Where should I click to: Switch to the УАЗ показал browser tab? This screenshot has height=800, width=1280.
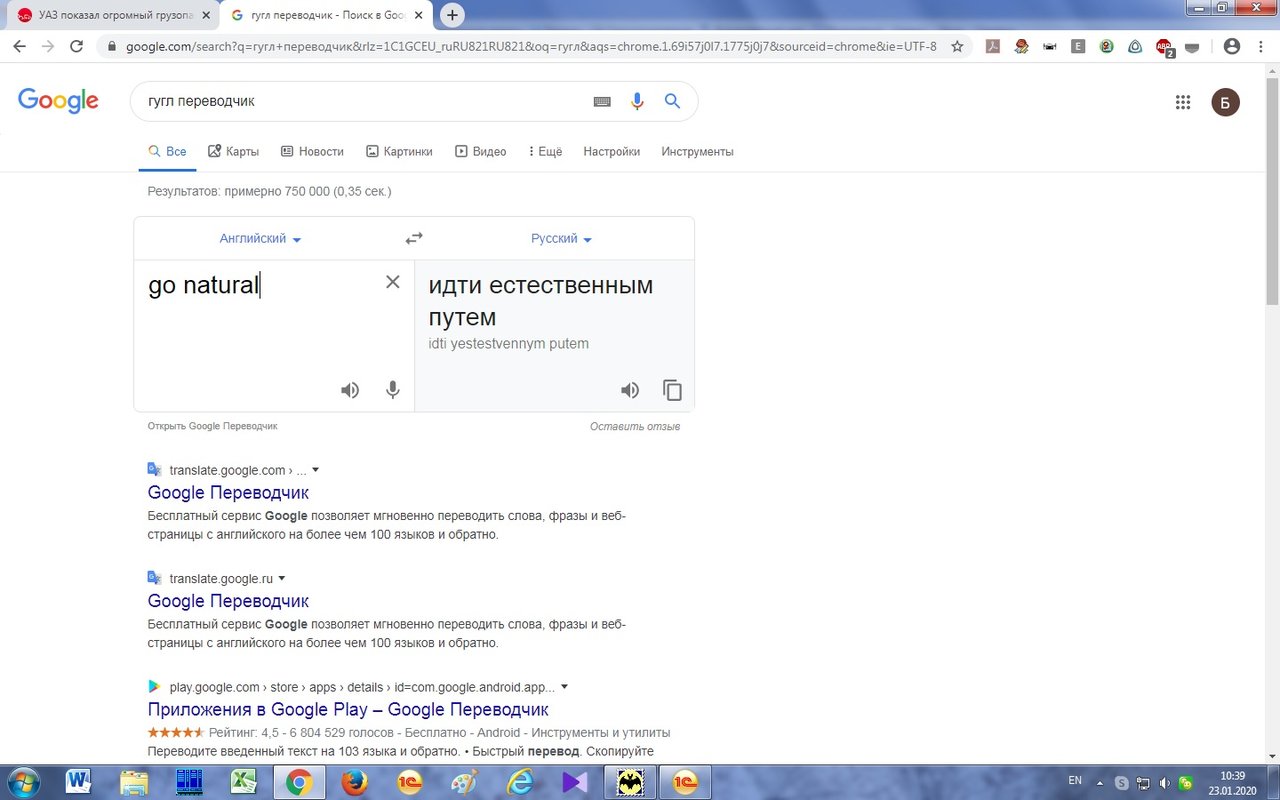[x=112, y=16]
